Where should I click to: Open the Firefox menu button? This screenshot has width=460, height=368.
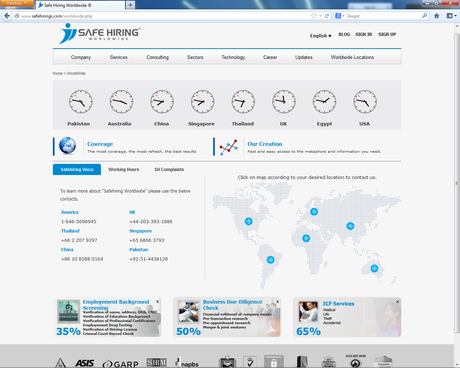17,3
